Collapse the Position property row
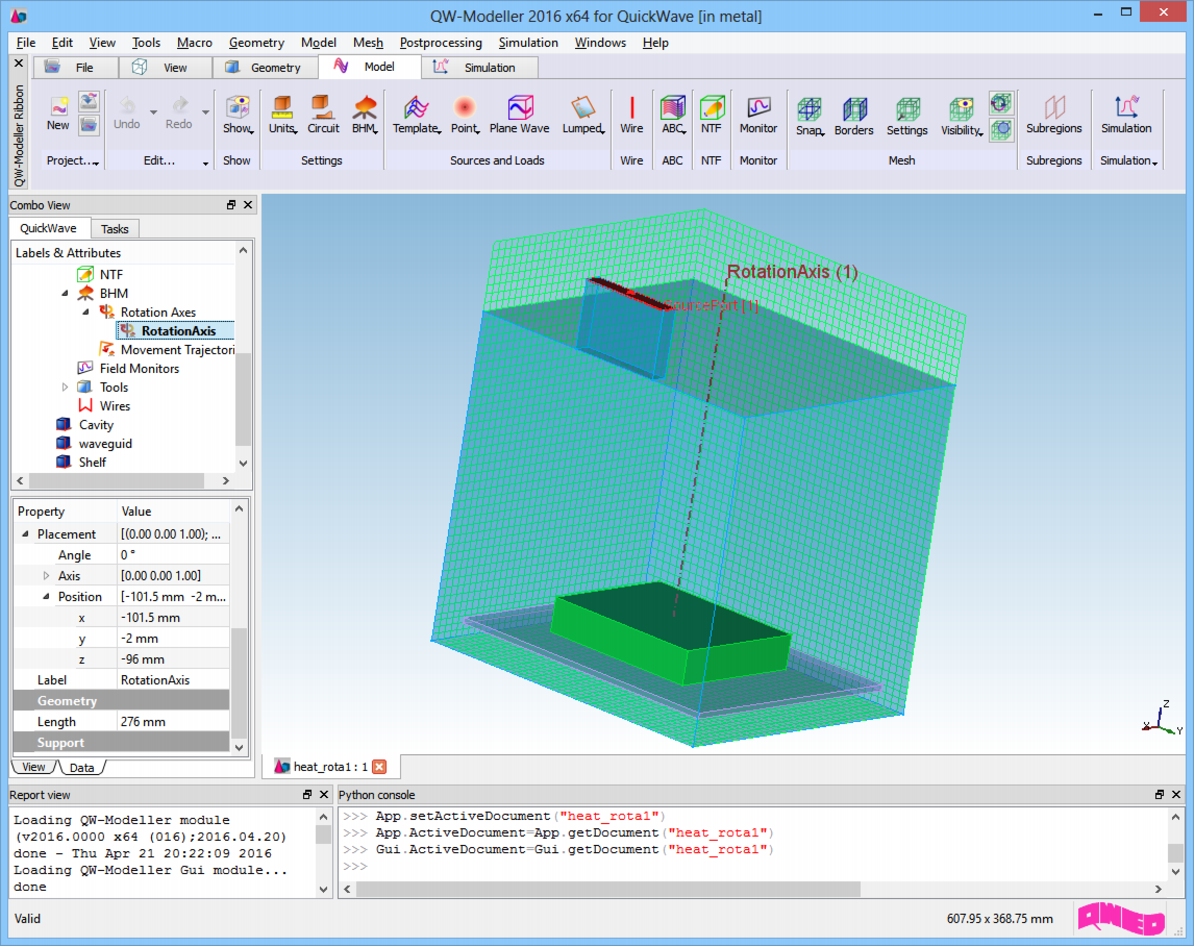Image resolution: width=1196 pixels, height=948 pixels. (x=46, y=596)
